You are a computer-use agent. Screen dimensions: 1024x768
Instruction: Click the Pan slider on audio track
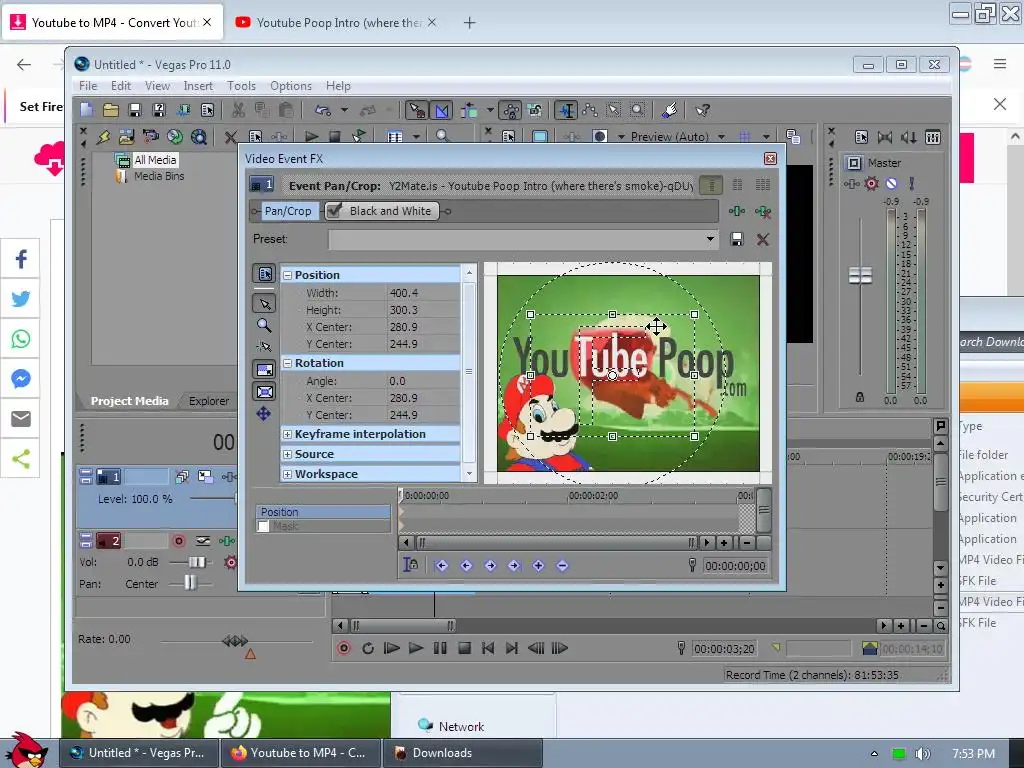click(190, 583)
